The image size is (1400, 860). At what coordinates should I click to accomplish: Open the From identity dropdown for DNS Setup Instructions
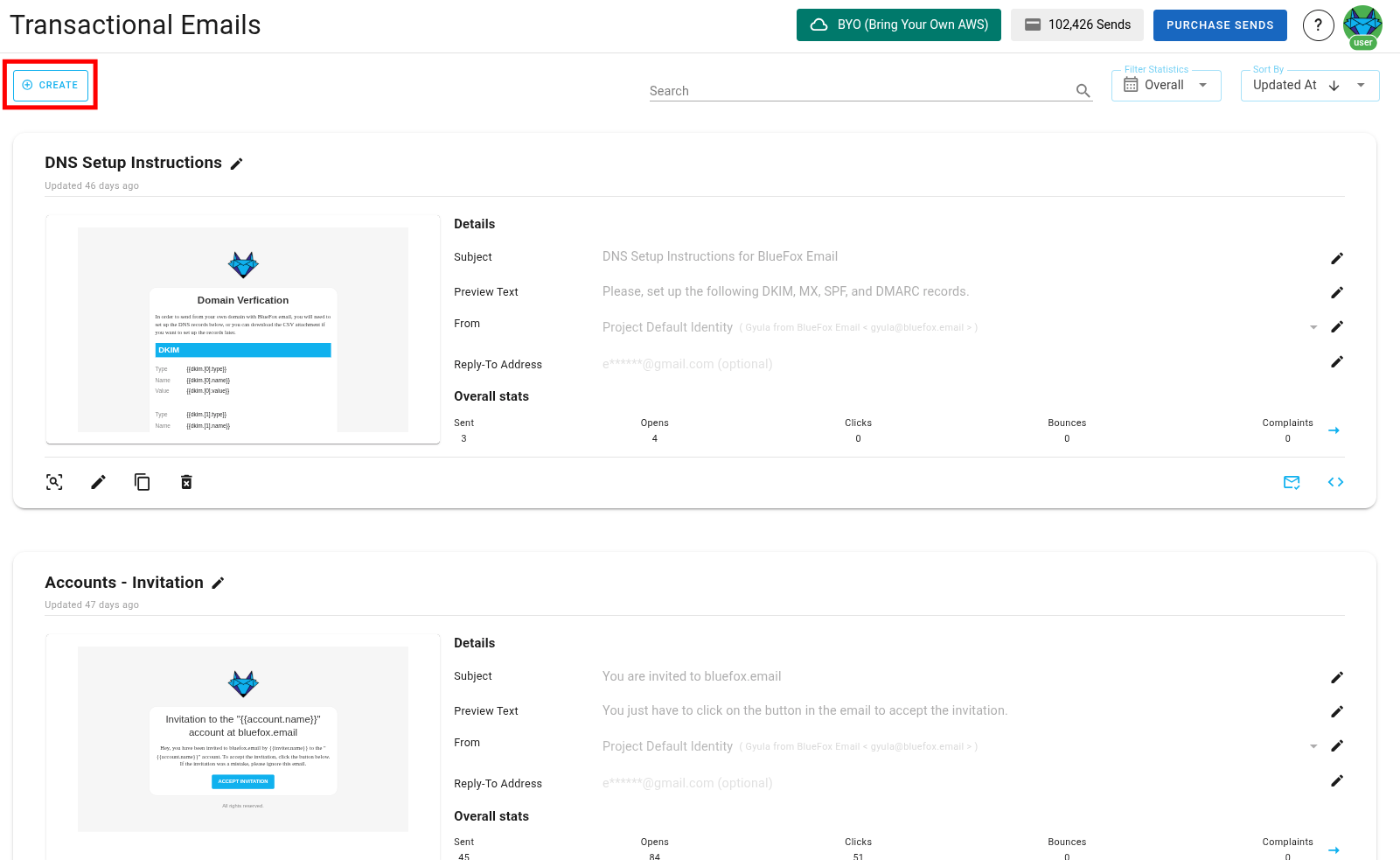(1313, 326)
